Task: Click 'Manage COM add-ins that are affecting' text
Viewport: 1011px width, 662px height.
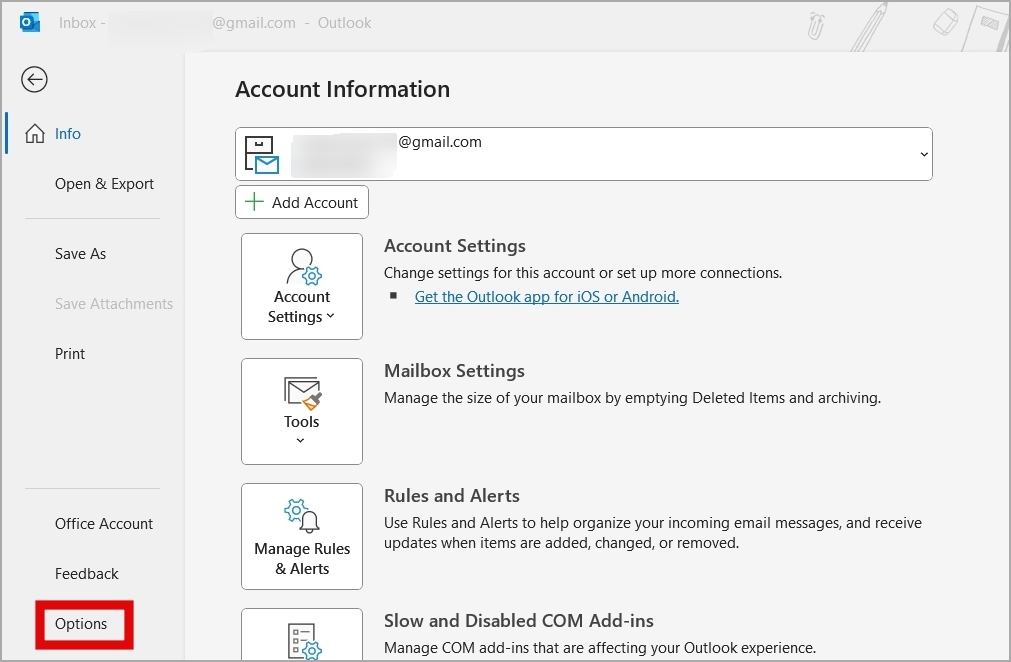Action: click(600, 648)
